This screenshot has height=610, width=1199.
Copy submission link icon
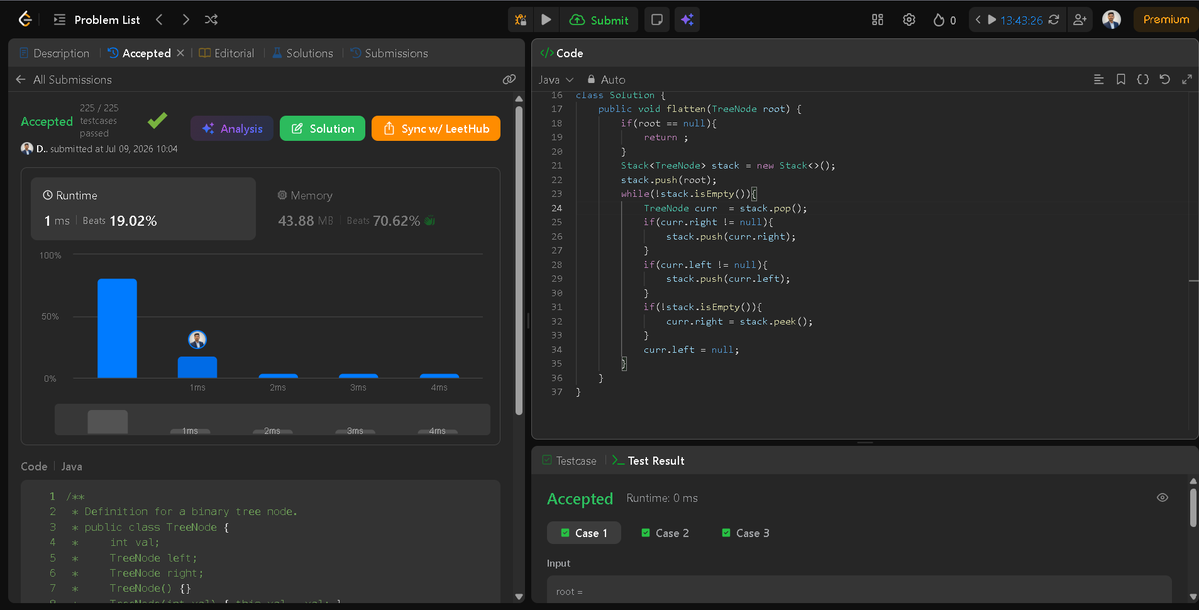click(x=509, y=79)
